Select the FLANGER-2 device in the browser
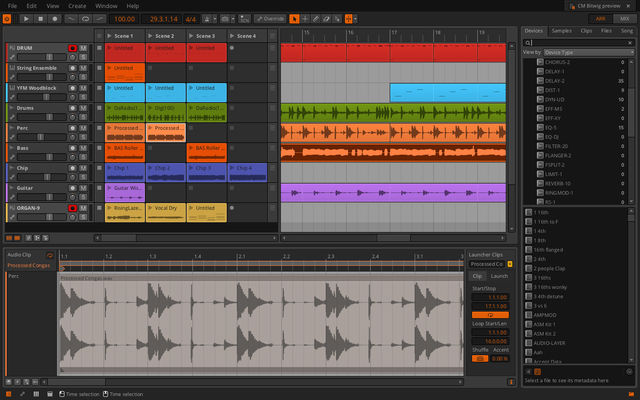This screenshot has height=400, width=640. tap(558, 156)
